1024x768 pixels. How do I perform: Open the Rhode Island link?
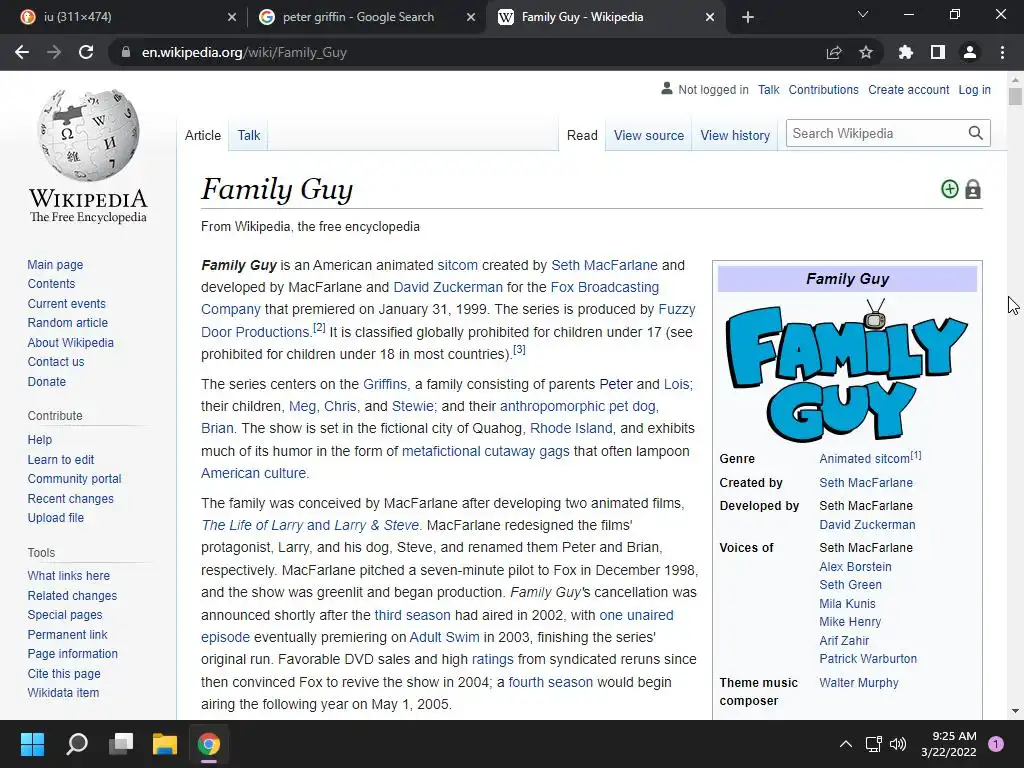[x=571, y=428]
